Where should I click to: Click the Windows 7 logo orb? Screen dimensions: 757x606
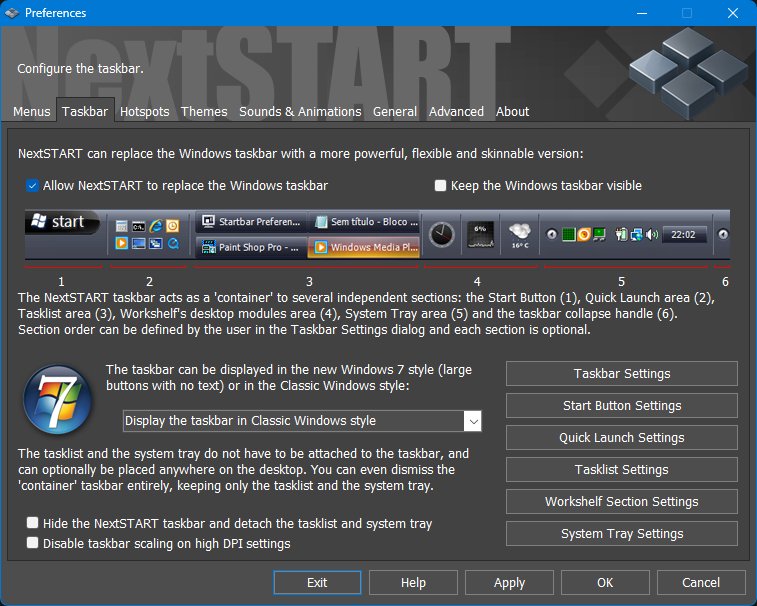(x=58, y=399)
